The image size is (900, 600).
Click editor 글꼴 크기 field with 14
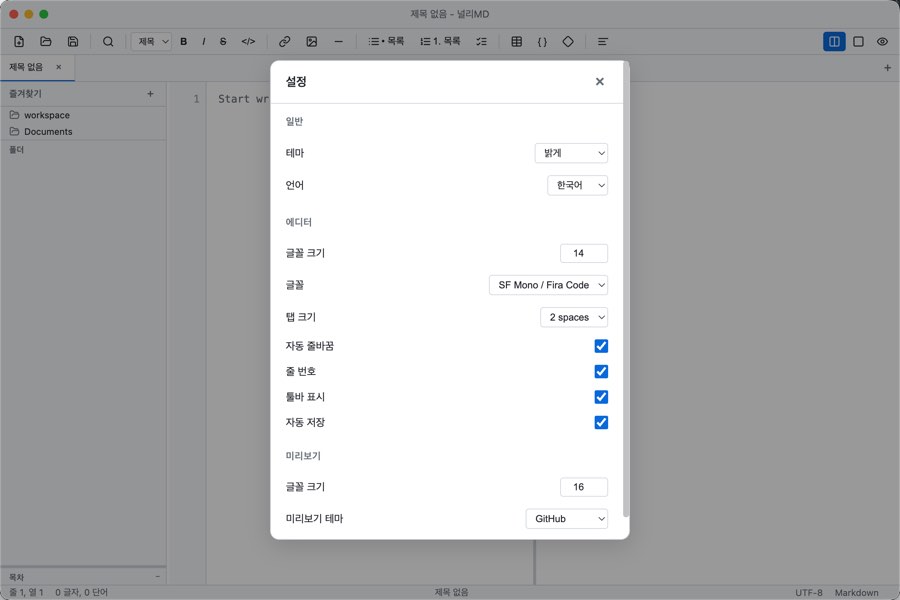[x=584, y=253]
